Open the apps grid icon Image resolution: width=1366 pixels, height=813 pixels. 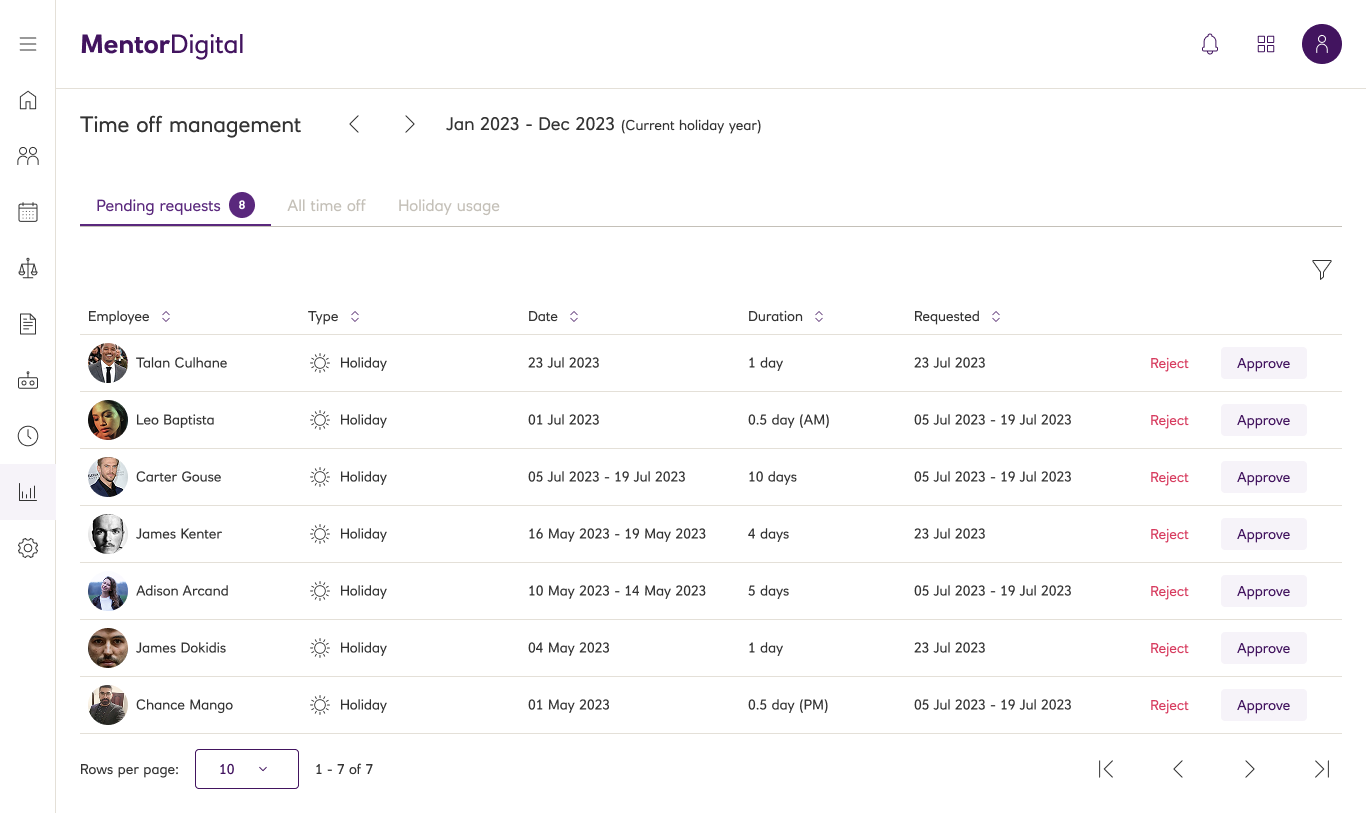pyautogui.click(x=1266, y=44)
